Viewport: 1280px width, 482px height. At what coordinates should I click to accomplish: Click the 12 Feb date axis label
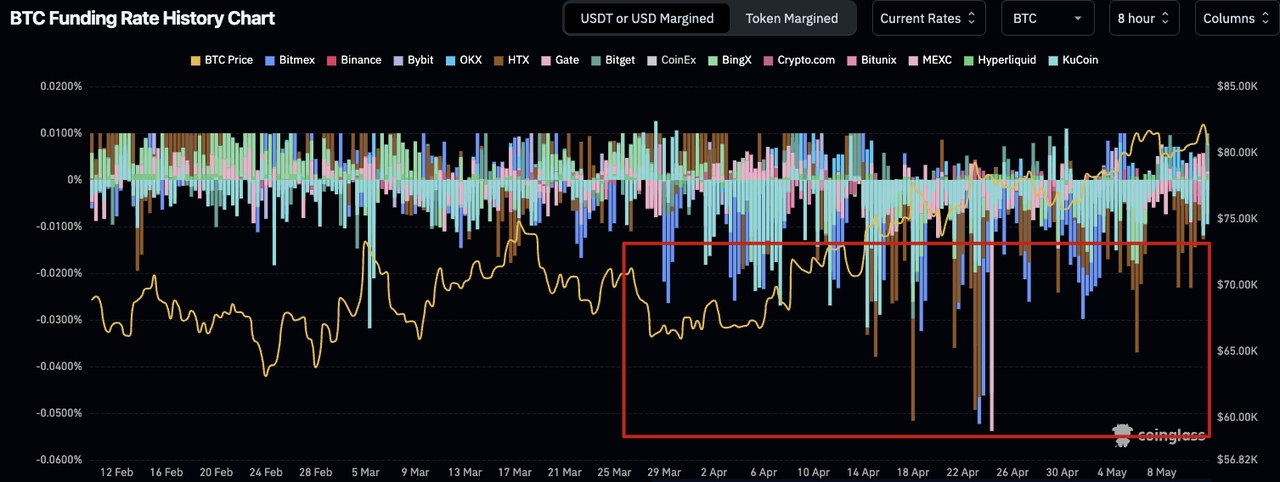(x=116, y=472)
